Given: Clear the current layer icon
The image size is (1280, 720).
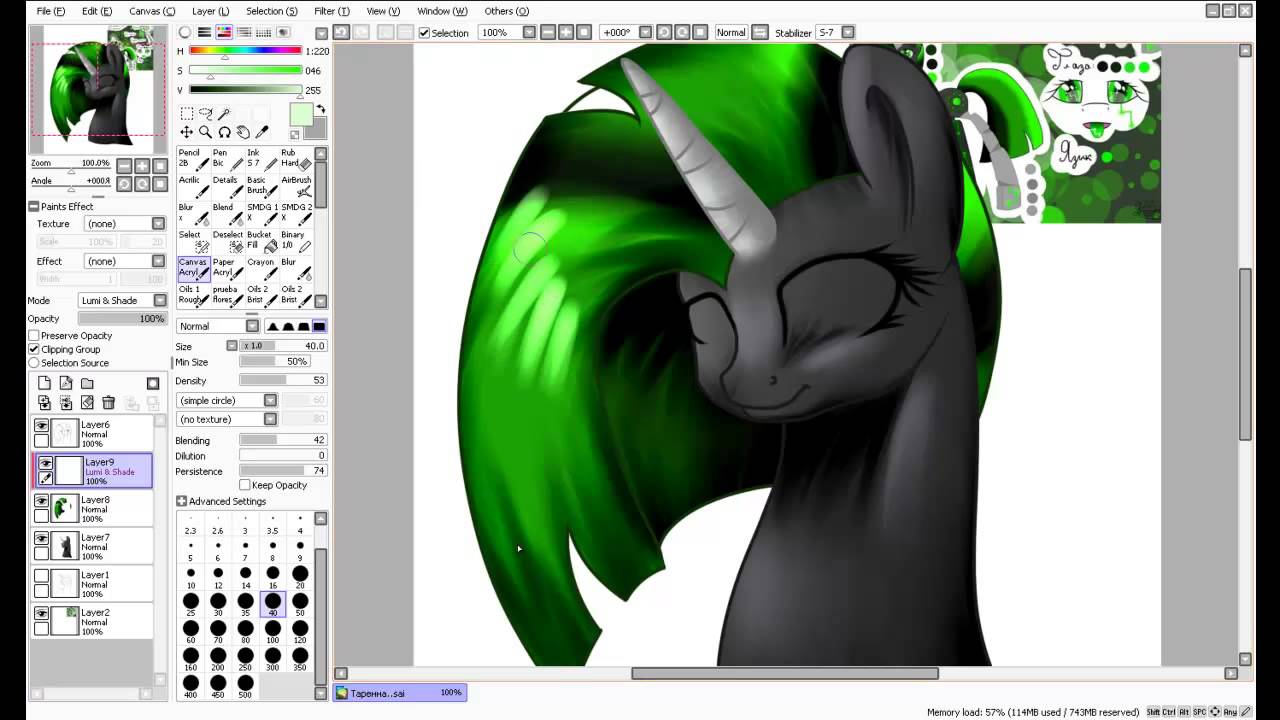Looking at the screenshot, I should point(87,402).
